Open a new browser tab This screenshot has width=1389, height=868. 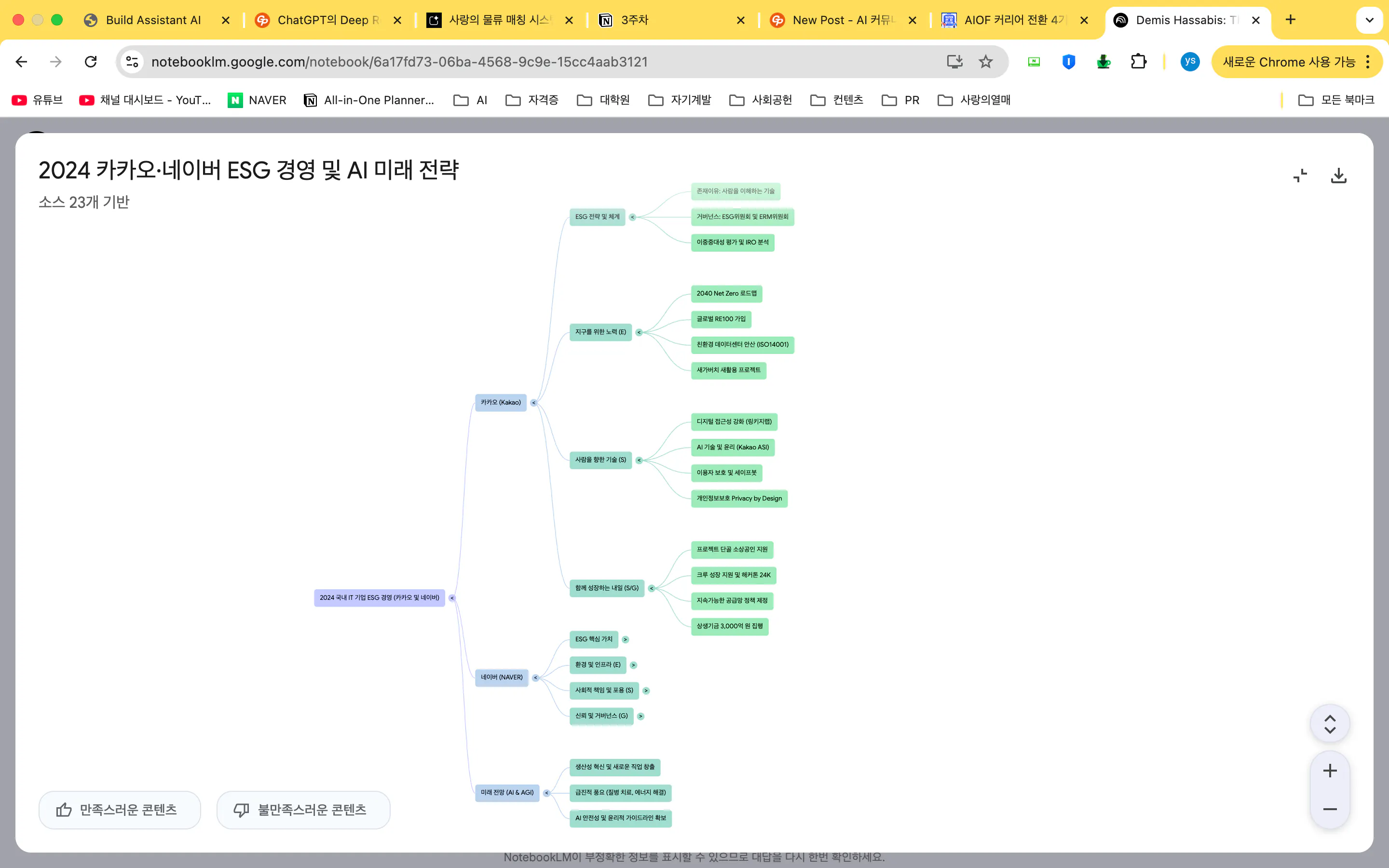(x=1290, y=19)
